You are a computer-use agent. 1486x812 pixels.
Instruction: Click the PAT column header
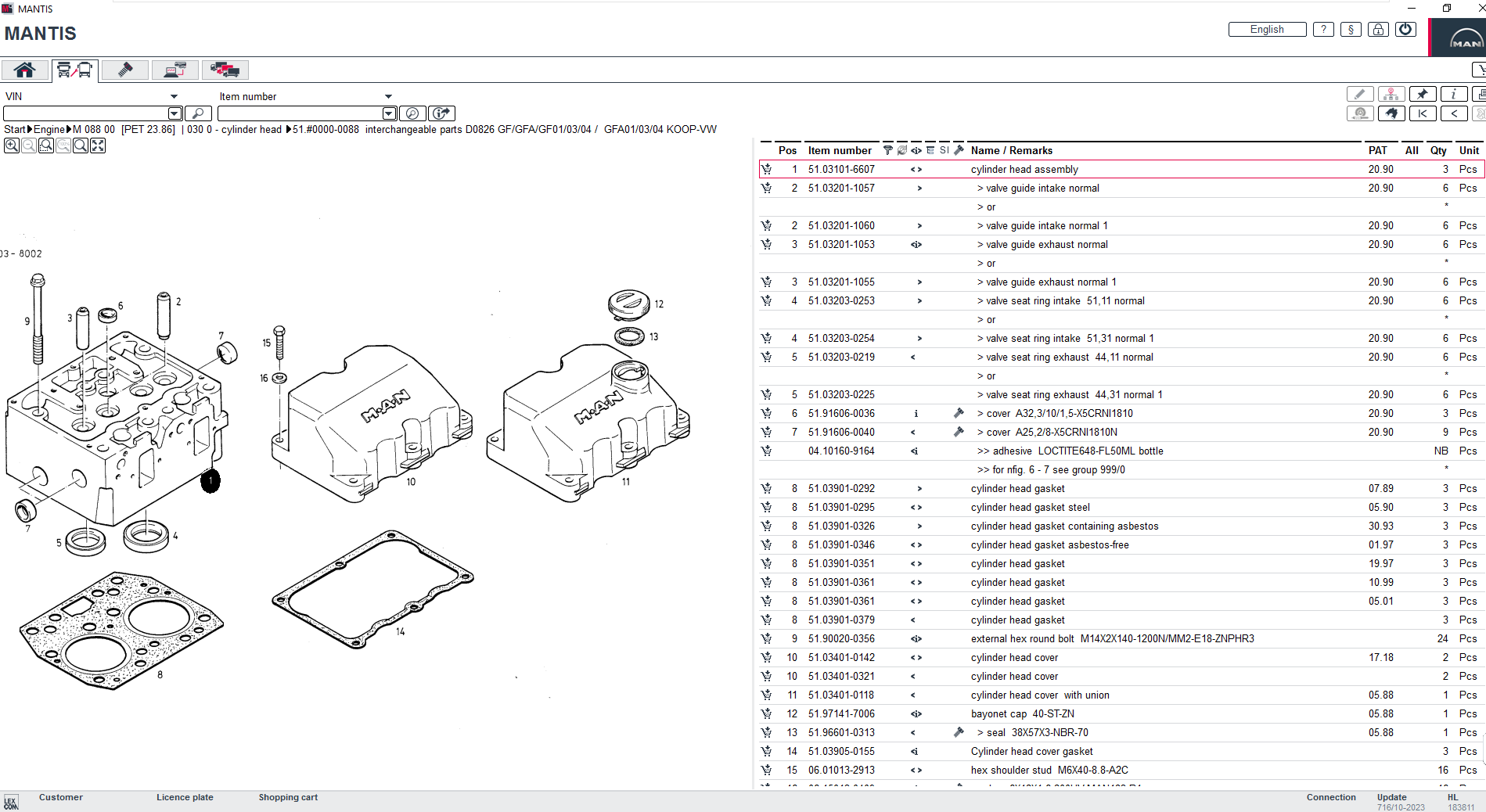1378,150
